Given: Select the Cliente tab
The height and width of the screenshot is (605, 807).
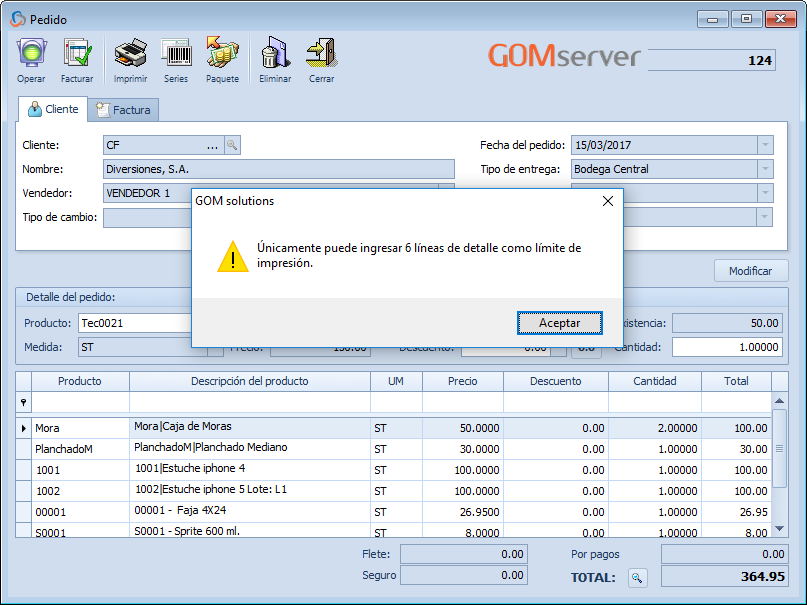Looking at the screenshot, I should click(53, 109).
